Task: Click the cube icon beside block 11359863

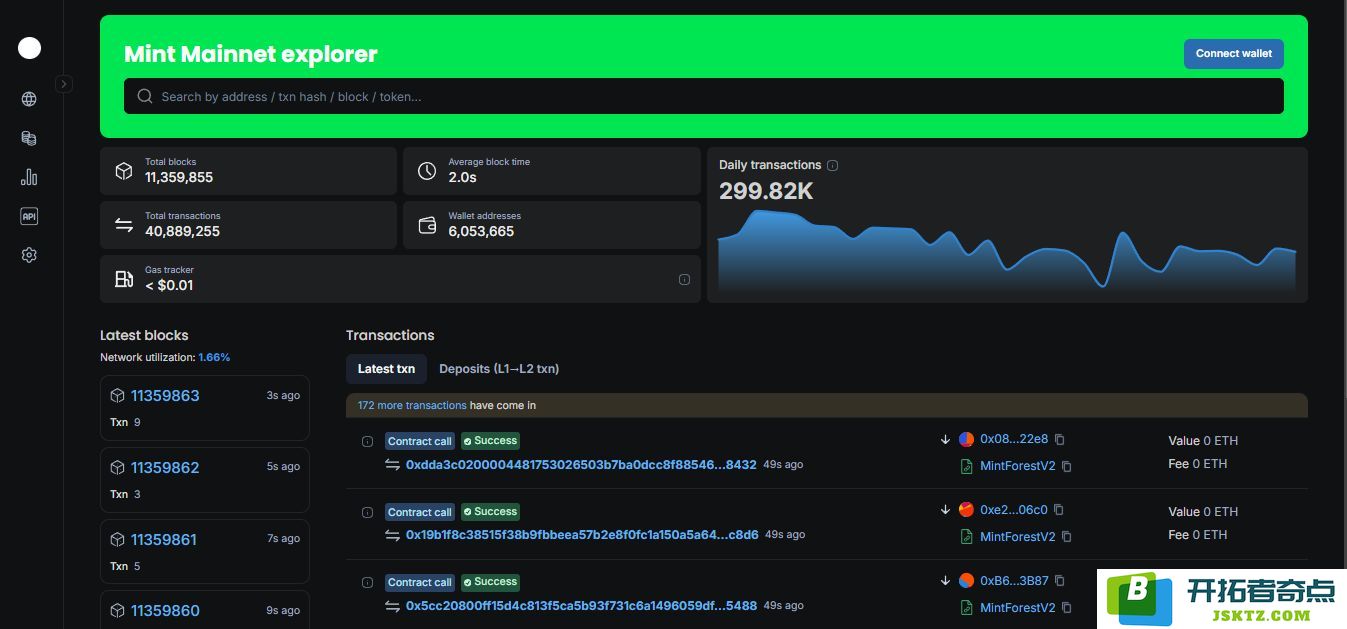Action: tap(117, 396)
